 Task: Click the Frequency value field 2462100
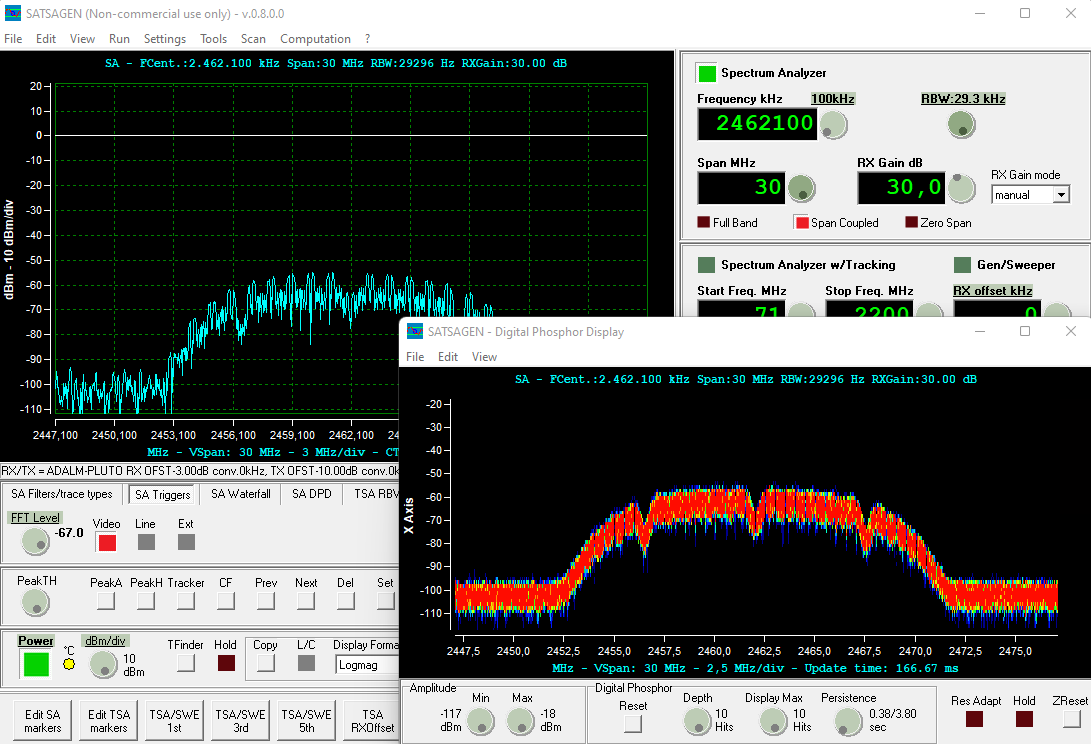coord(757,124)
